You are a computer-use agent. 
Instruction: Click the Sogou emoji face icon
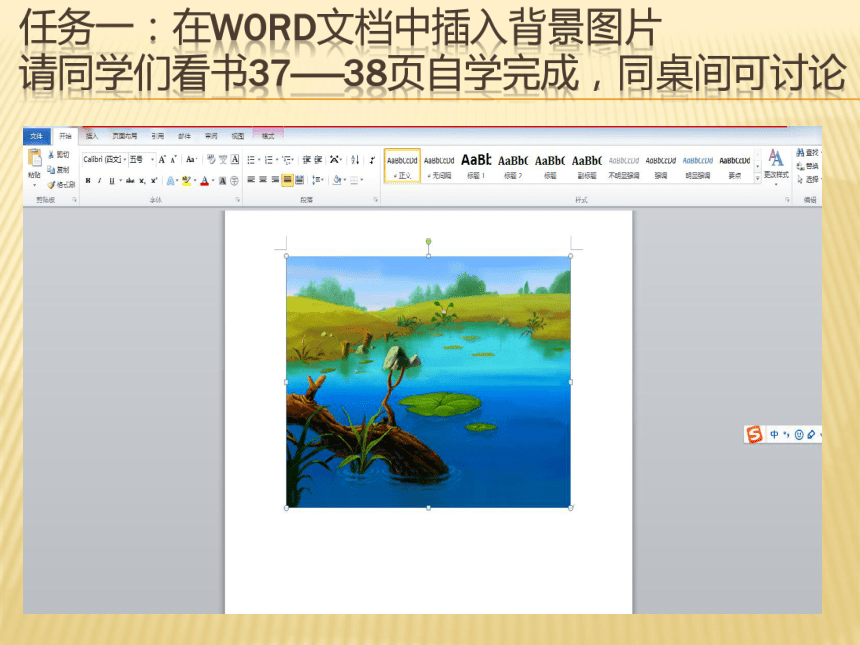799,434
